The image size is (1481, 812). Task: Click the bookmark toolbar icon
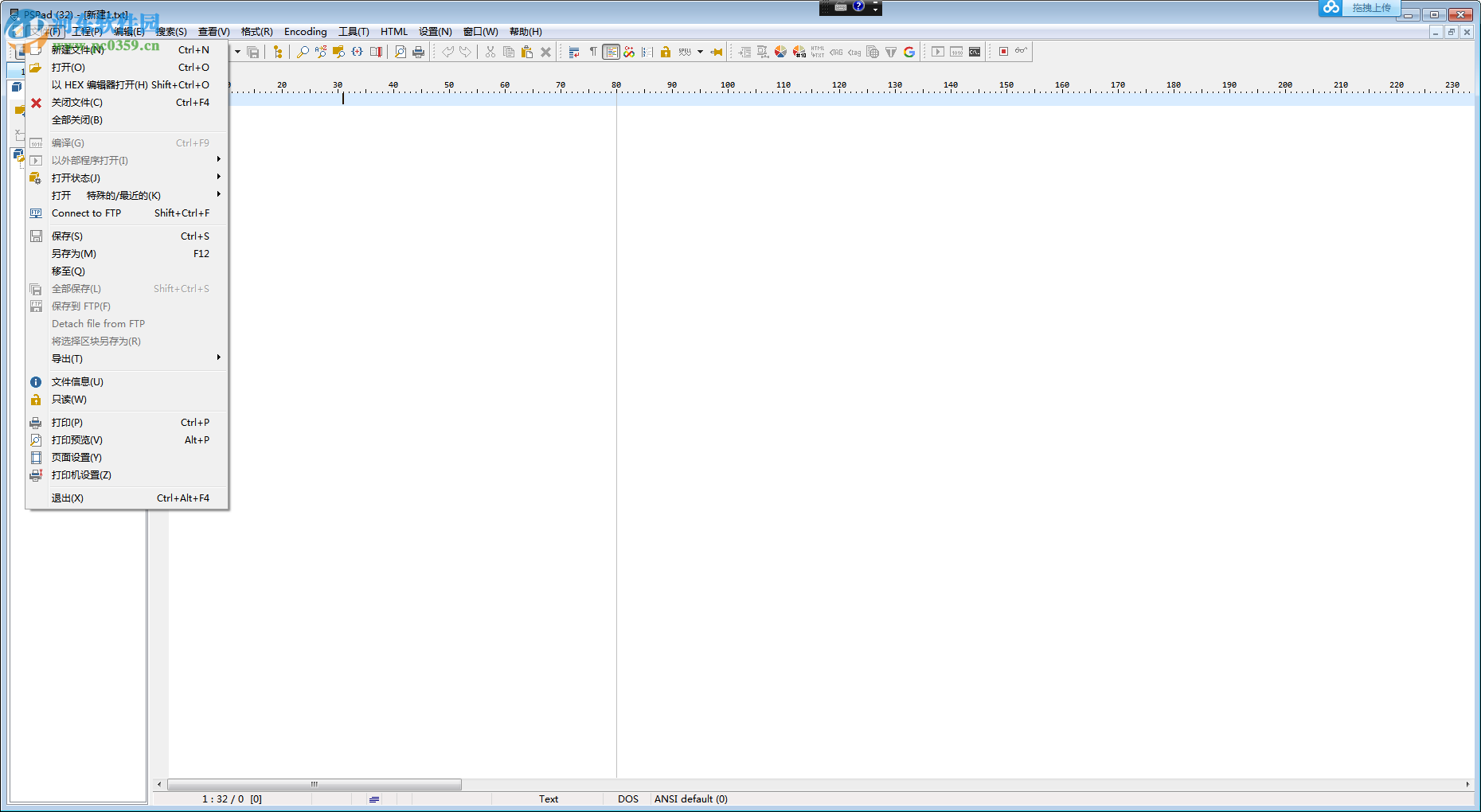[x=376, y=53]
